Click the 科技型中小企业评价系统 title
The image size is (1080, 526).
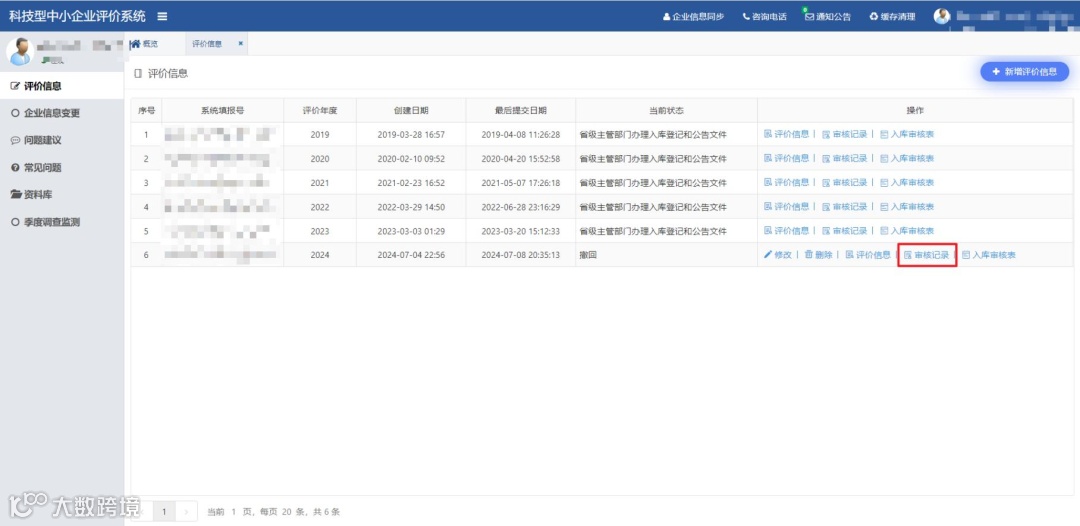[77, 16]
